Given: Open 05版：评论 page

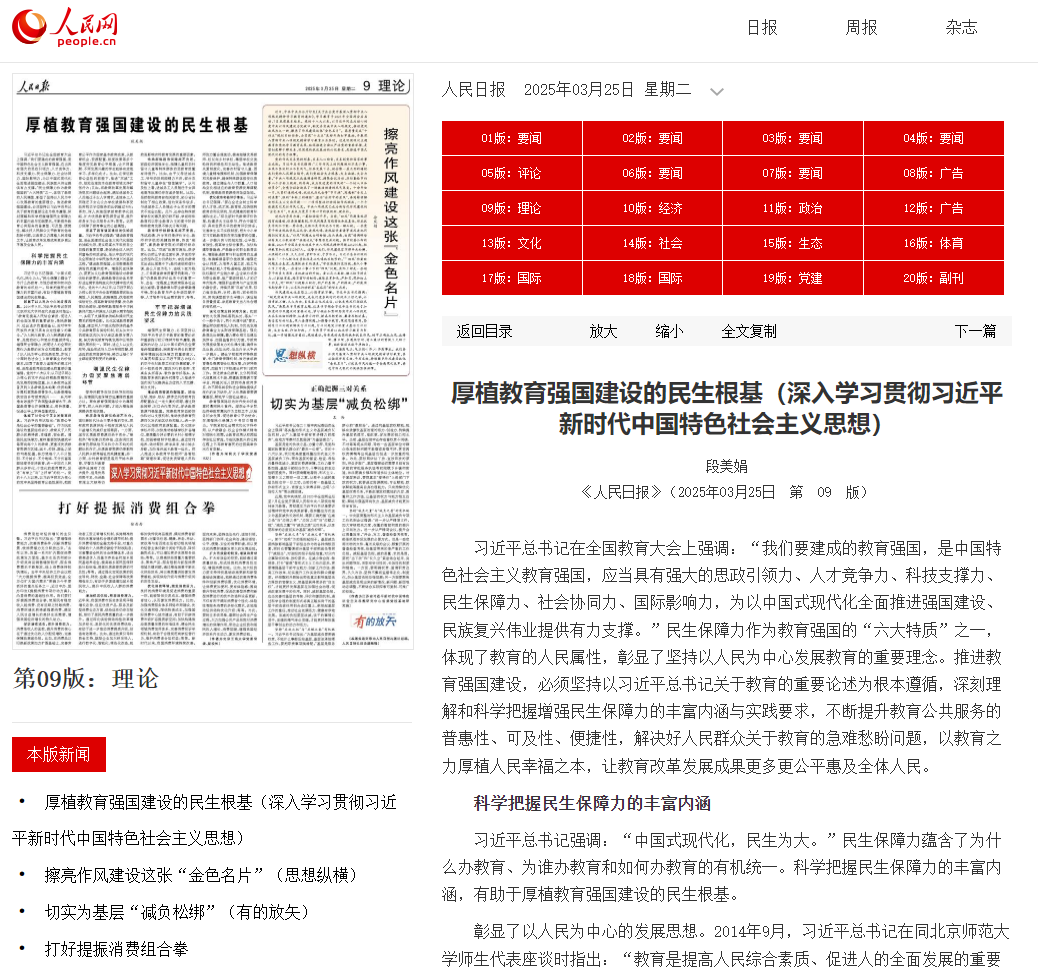Looking at the screenshot, I should 512,173.
